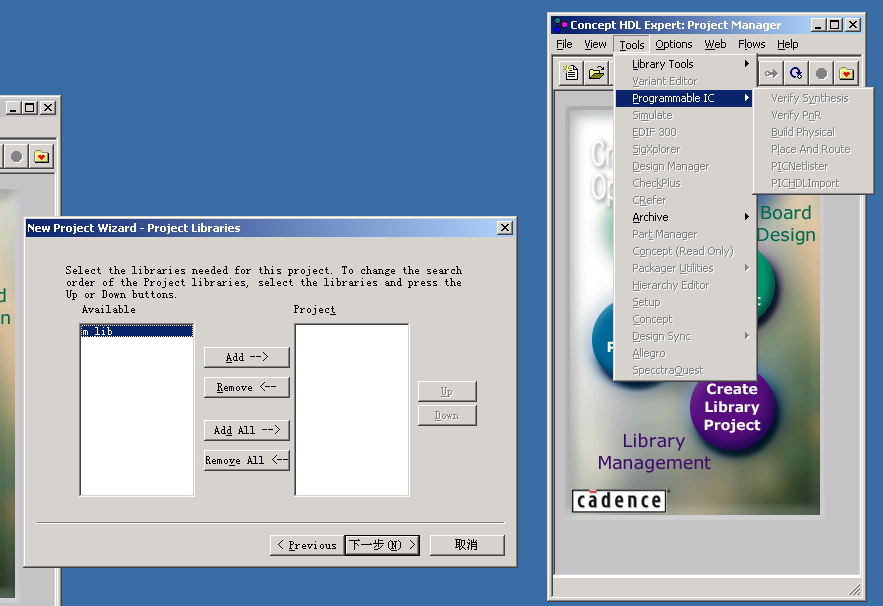Open the Web menu

click(x=715, y=44)
